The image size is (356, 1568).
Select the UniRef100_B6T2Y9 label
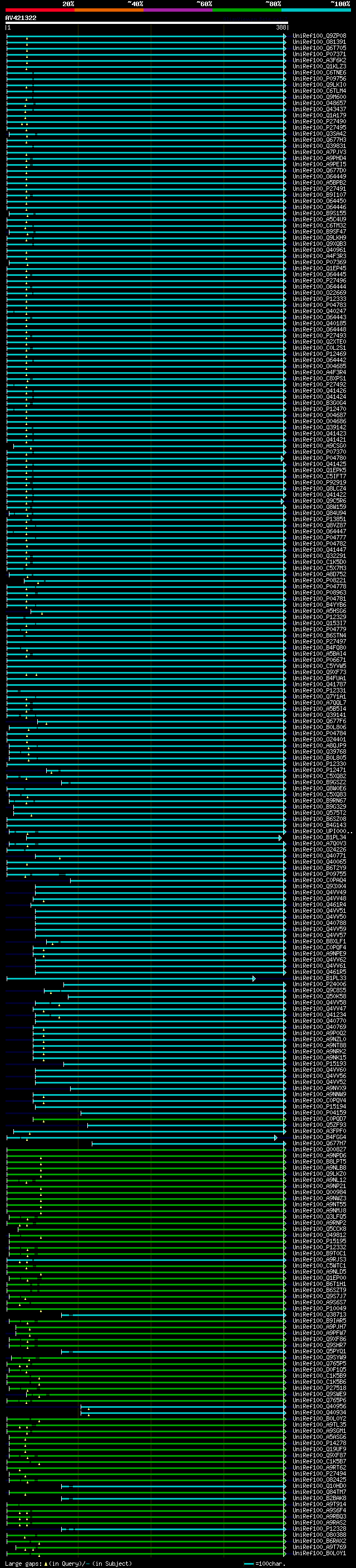click(319, 868)
